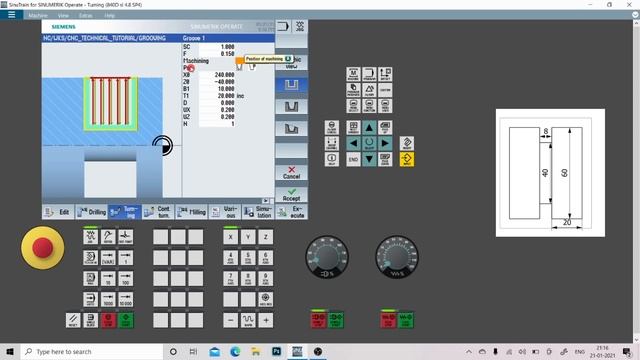Click the center Select cursor key
This screenshot has width=640, height=360.
pos(369,143)
